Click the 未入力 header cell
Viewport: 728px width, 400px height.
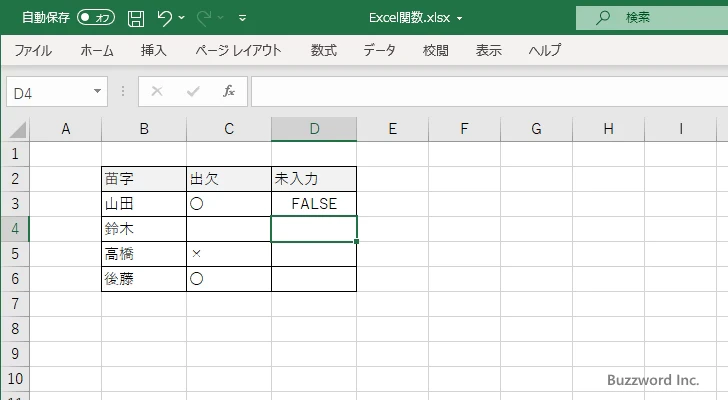point(314,179)
